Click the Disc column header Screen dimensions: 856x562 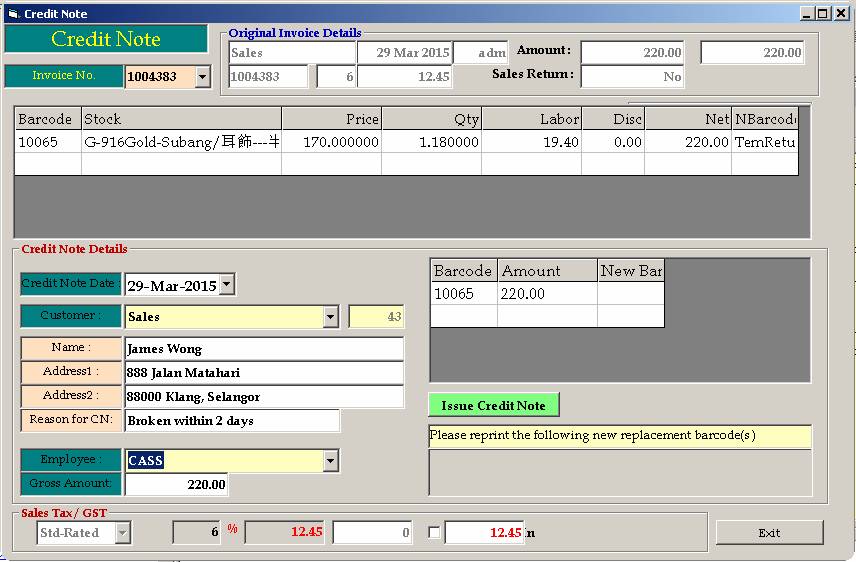pyautogui.click(x=613, y=119)
